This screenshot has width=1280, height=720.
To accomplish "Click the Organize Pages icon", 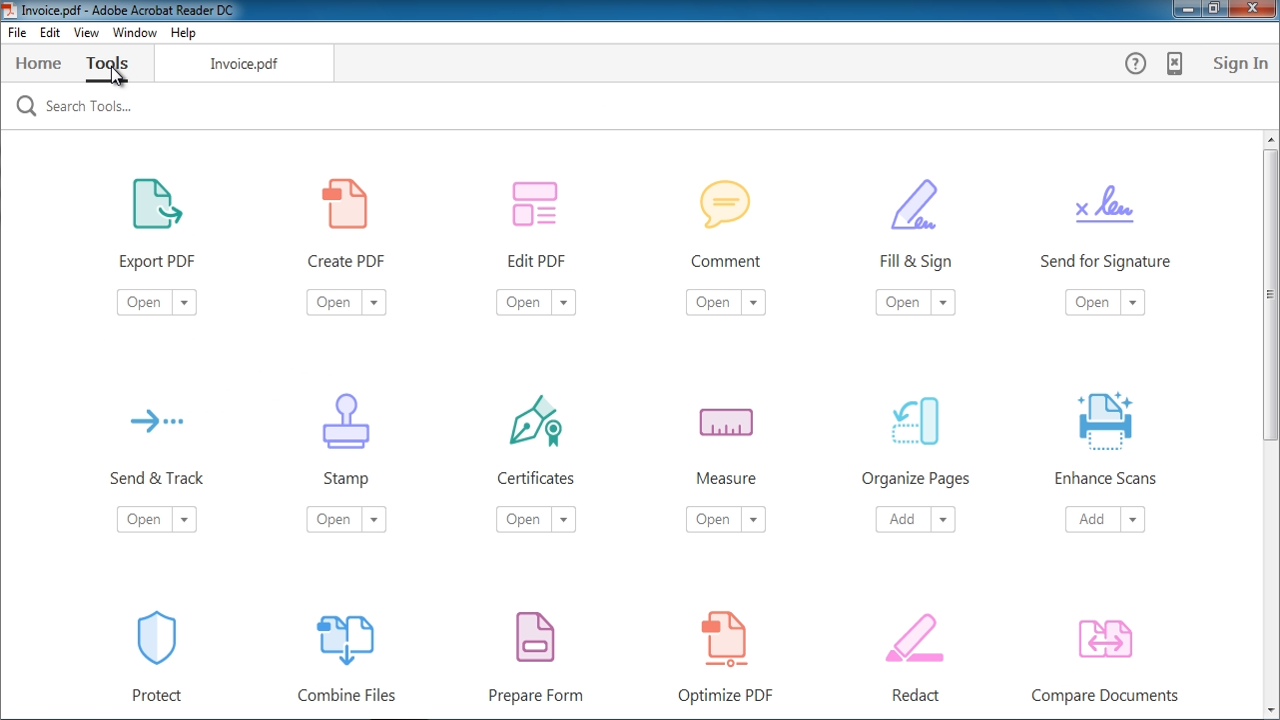I will point(915,421).
